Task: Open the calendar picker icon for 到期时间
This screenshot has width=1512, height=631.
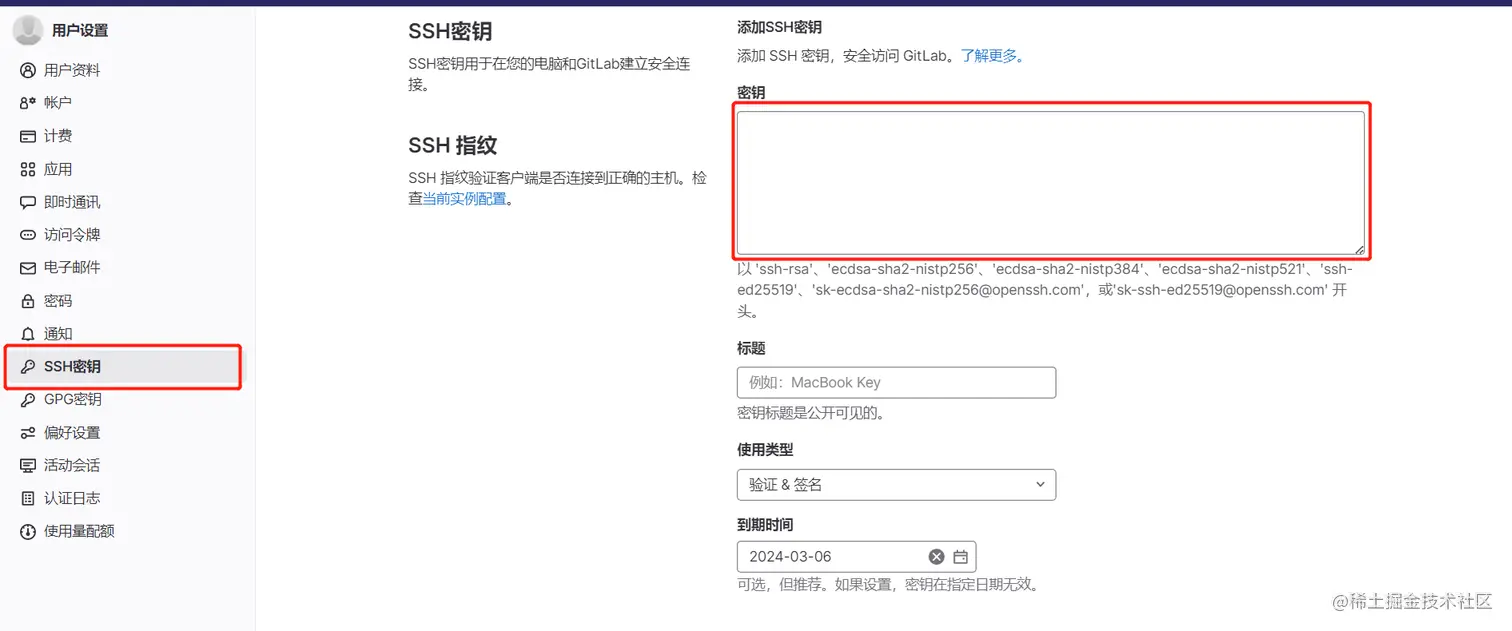Action: 960,557
